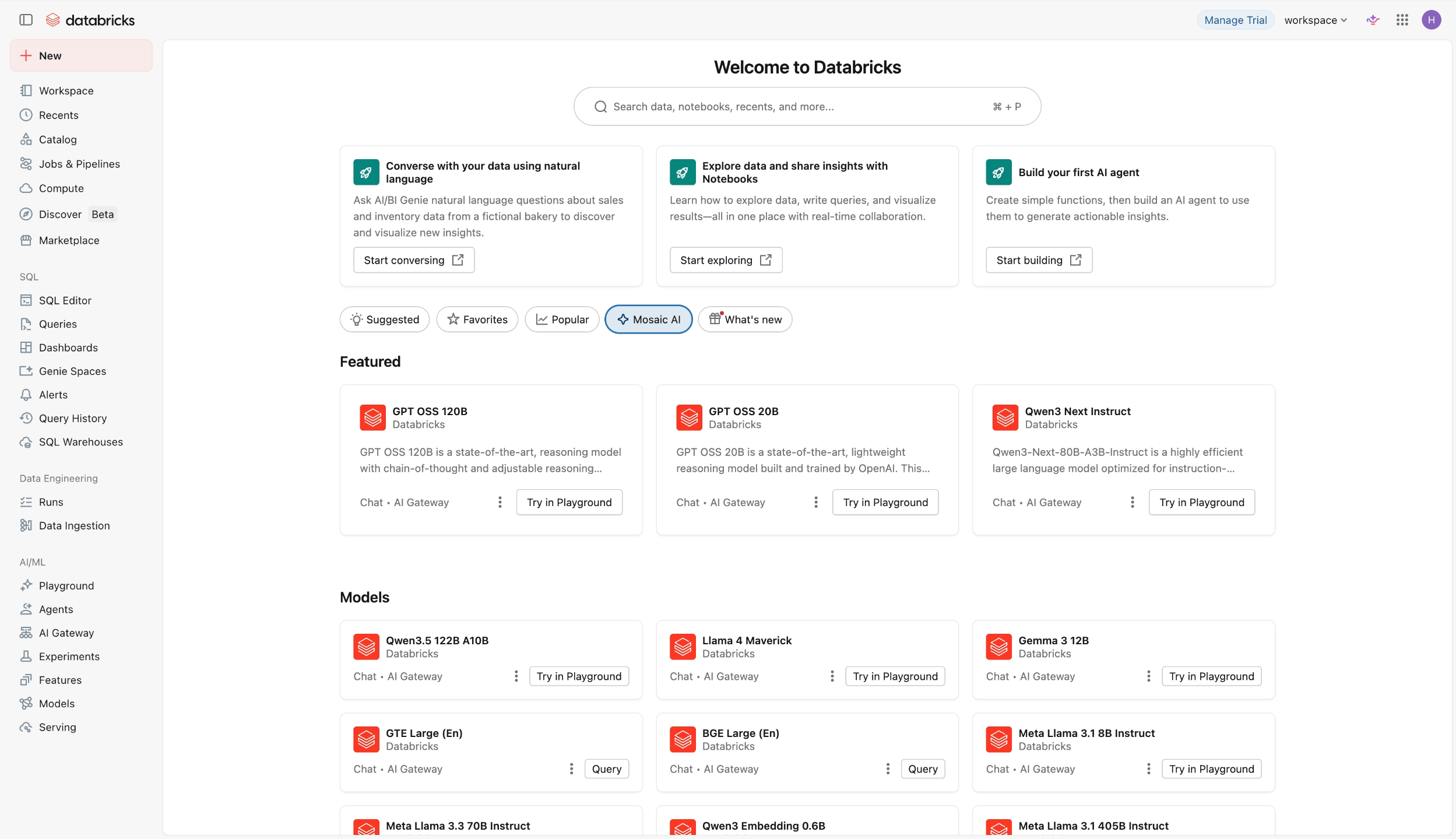Screen dimensions: 1456x839
Task: Click Start exploring
Action: coord(726,260)
